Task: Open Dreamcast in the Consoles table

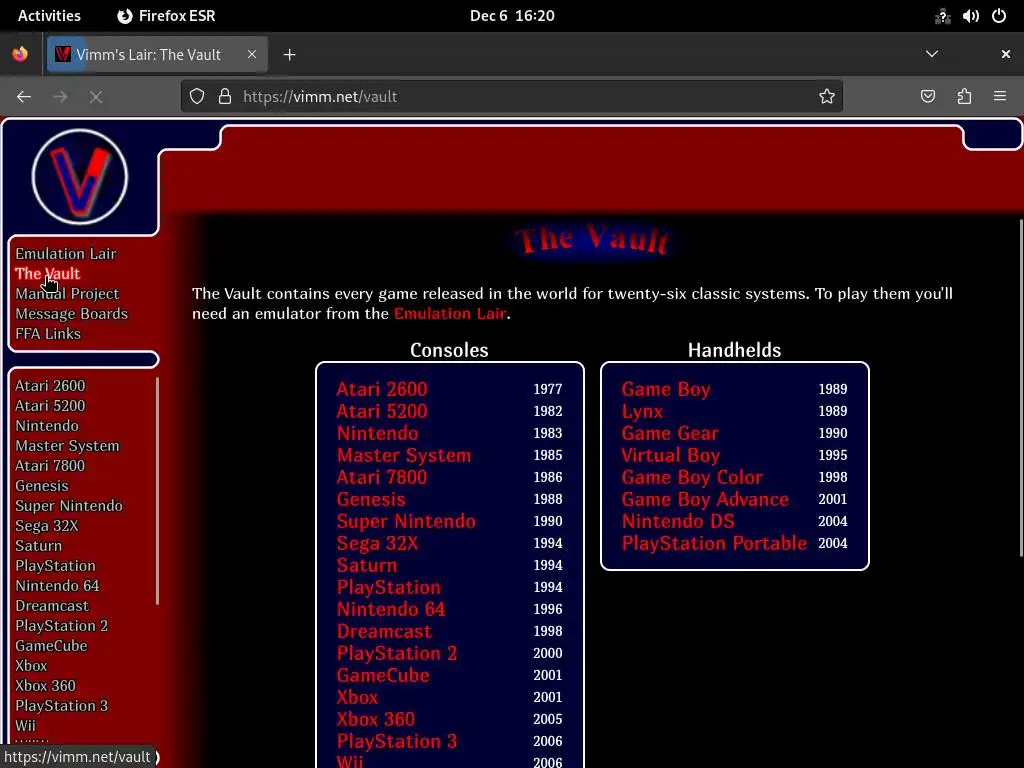Action: click(x=384, y=631)
